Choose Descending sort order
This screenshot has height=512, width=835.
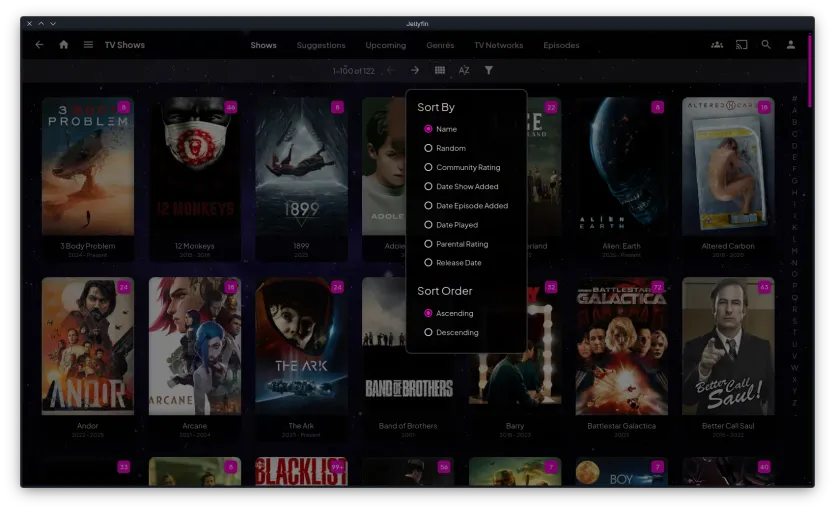pos(451,332)
